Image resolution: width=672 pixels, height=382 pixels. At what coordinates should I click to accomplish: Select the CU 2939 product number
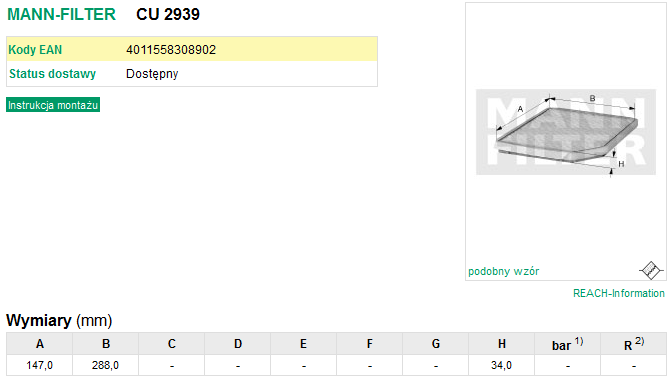168,15
